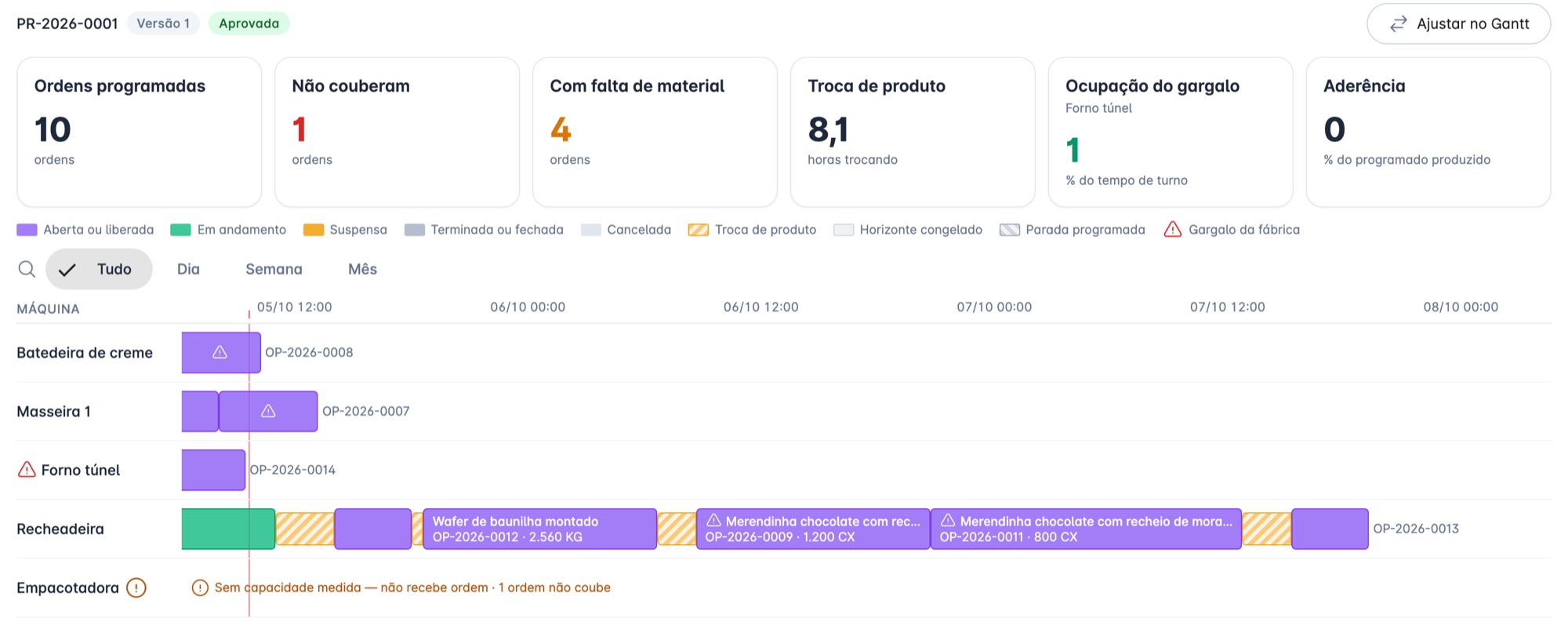Click the Recheadeira machine row label
The height and width of the screenshot is (629, 1568).
point(60,529)
